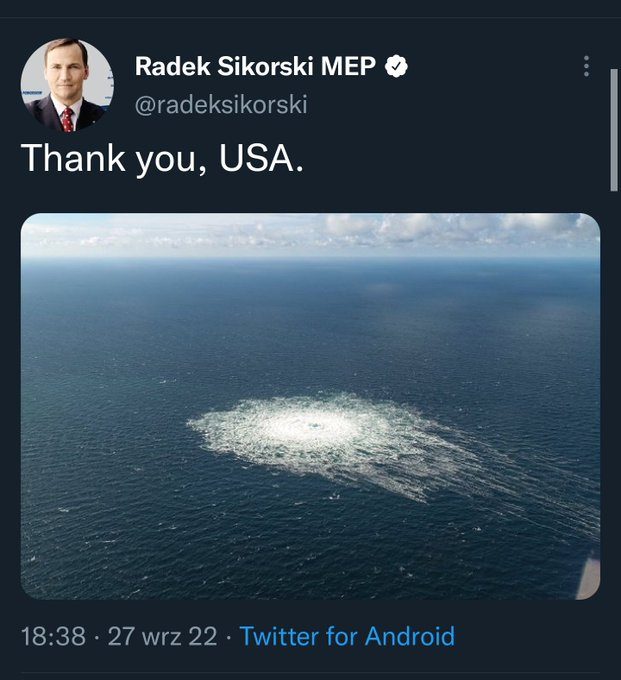The width and height of the screenshot is (621, 680).
Task: Click the dark center of the bubbling vortex
Action: point(319,428)
